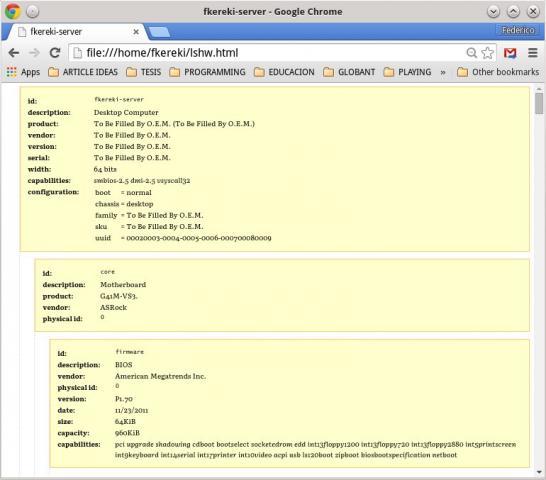This screenshot has height=480, width=546.
Task: Click the product 'G41M-VS3.'
Action: [119, 296]
